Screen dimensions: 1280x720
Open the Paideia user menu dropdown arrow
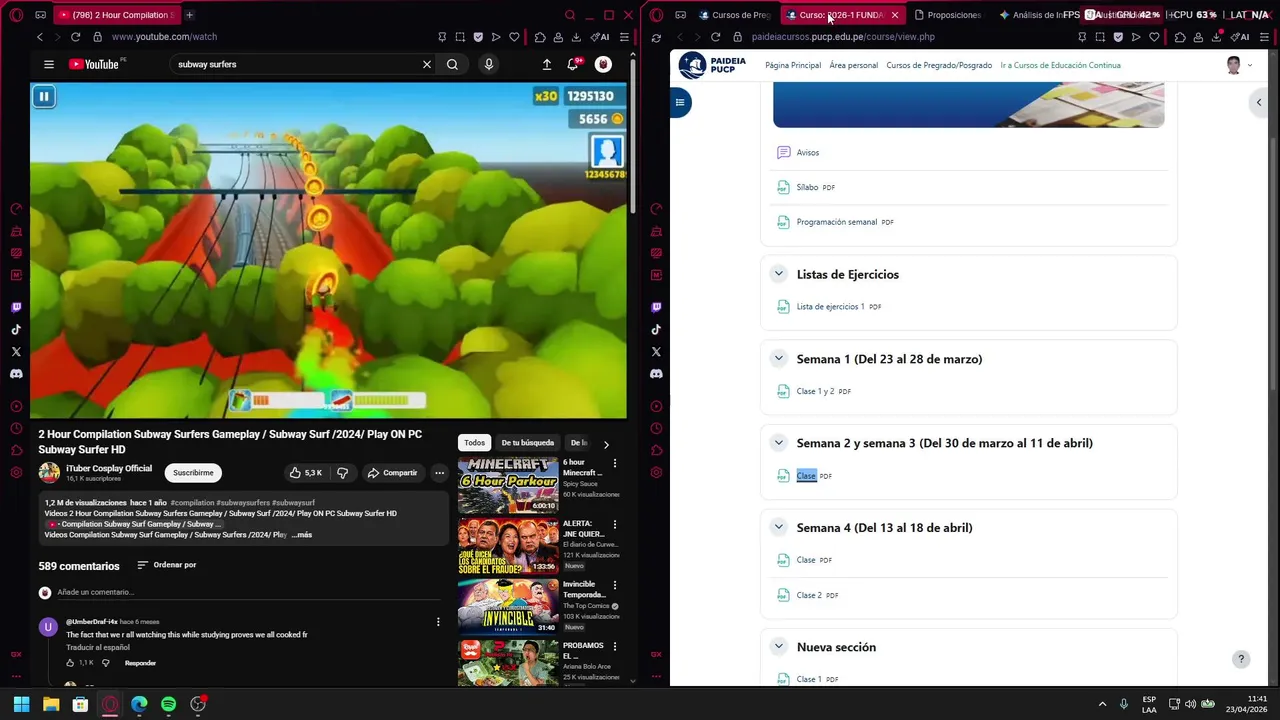click(x=1250, y=65)
